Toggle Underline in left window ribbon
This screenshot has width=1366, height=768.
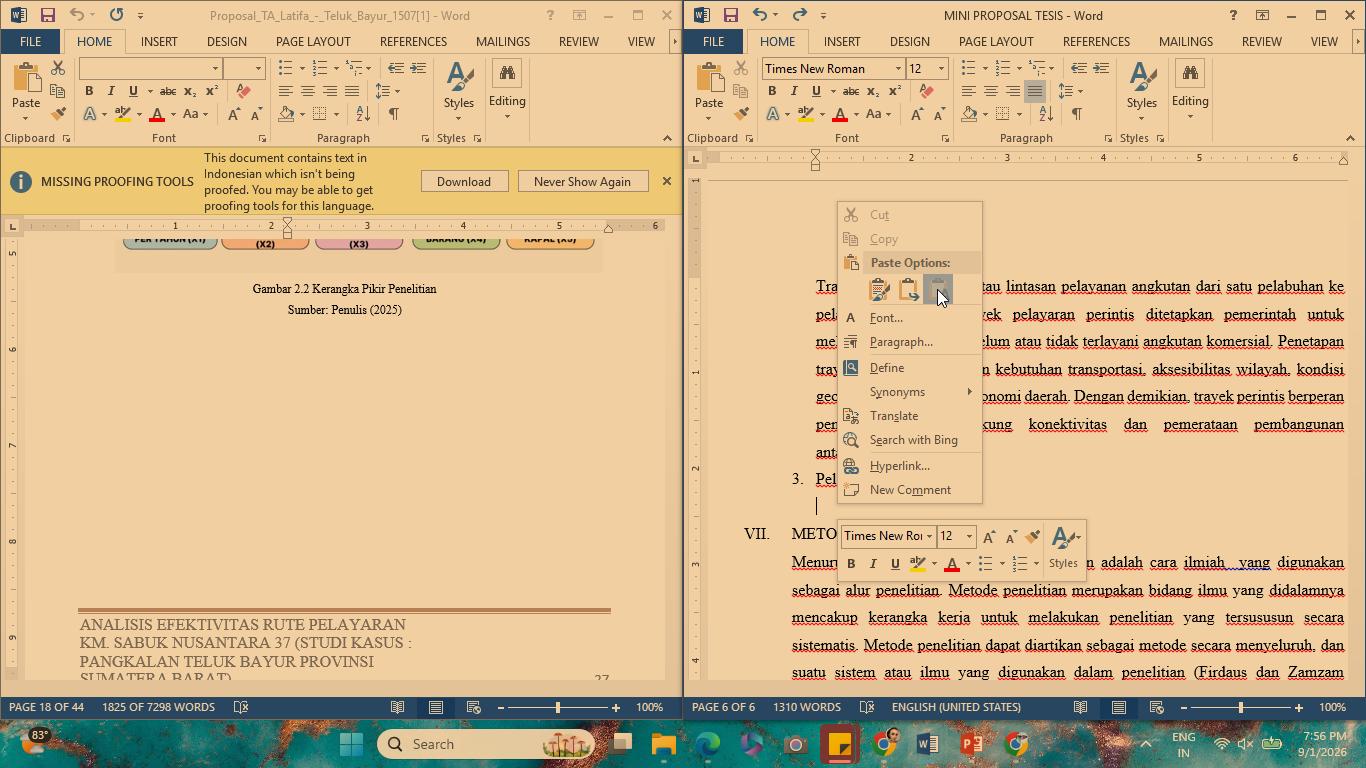(133, 91)
